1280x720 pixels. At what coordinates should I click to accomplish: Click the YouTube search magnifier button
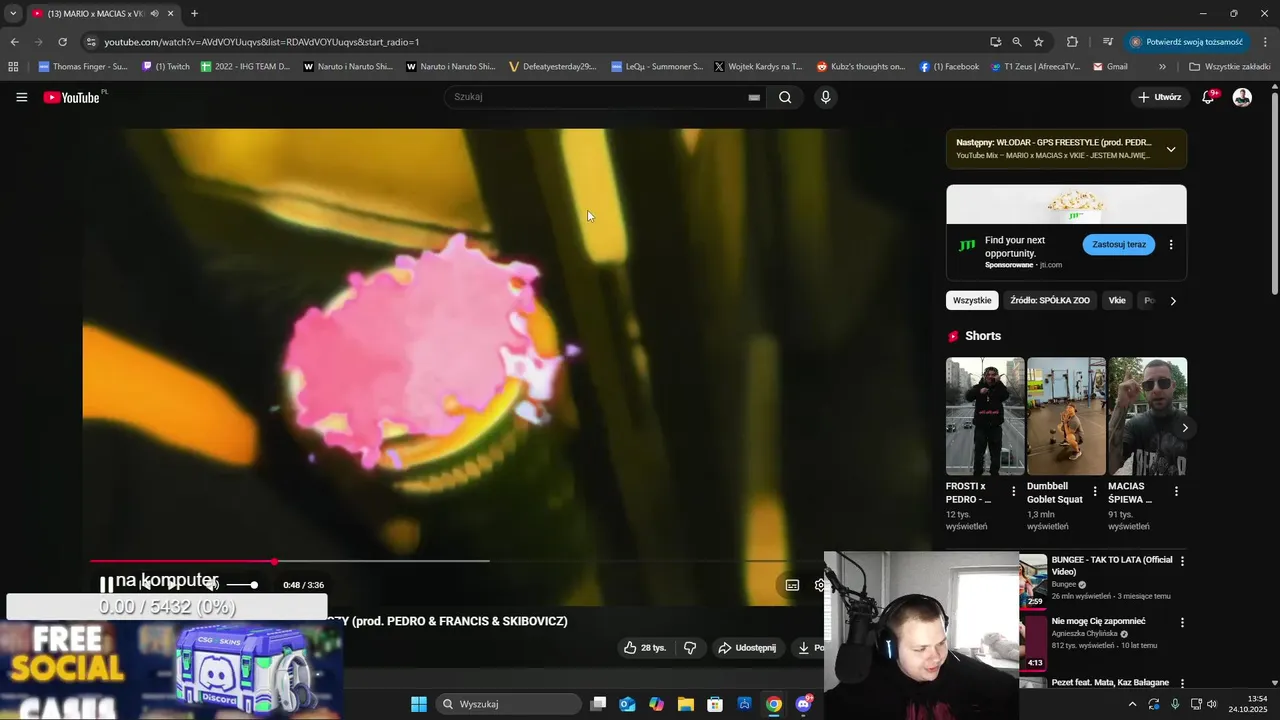coord(785,97)
